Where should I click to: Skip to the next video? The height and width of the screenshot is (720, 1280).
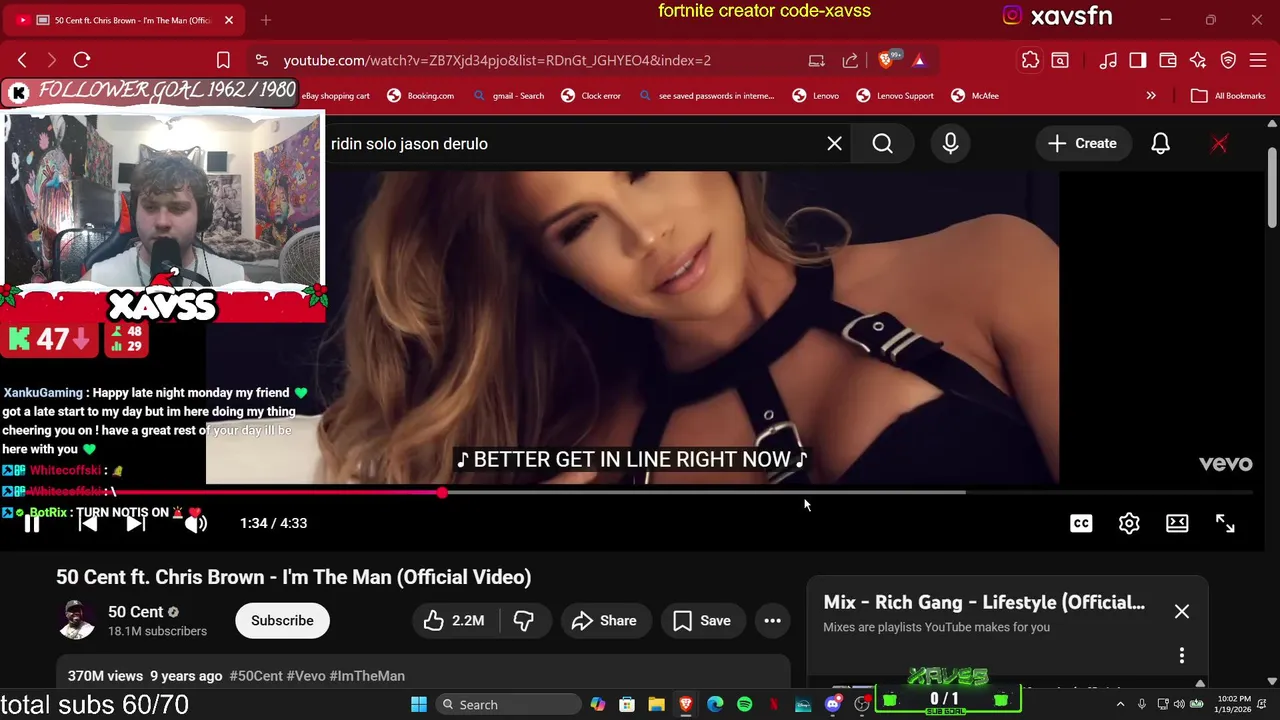(135, 523)
